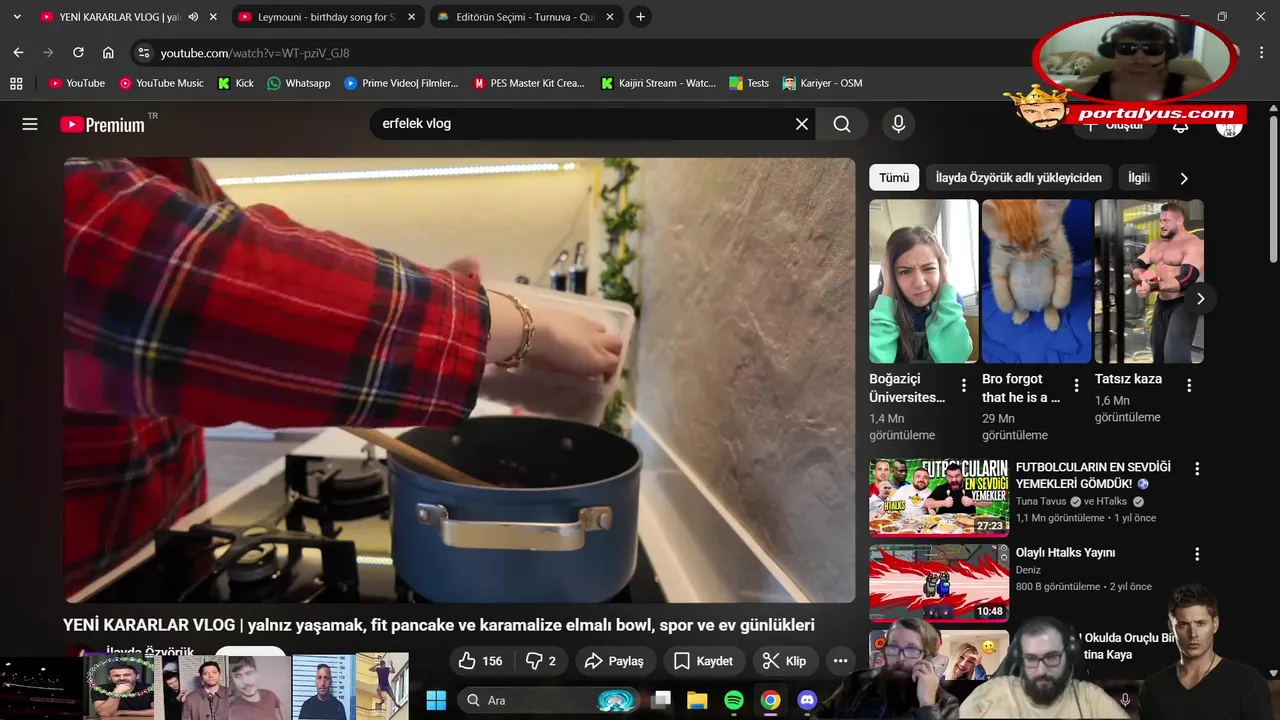The height and width of the screenshot is (720, 1280).
Task: Open Boğaziçi Üniversitesi short thumbnail
Action: tap(924, 281)
